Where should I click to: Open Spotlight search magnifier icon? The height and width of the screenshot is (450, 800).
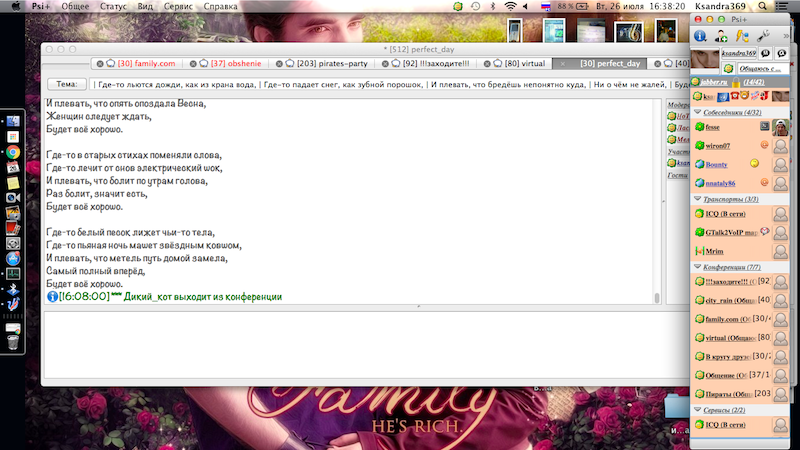tap(762, 6)
